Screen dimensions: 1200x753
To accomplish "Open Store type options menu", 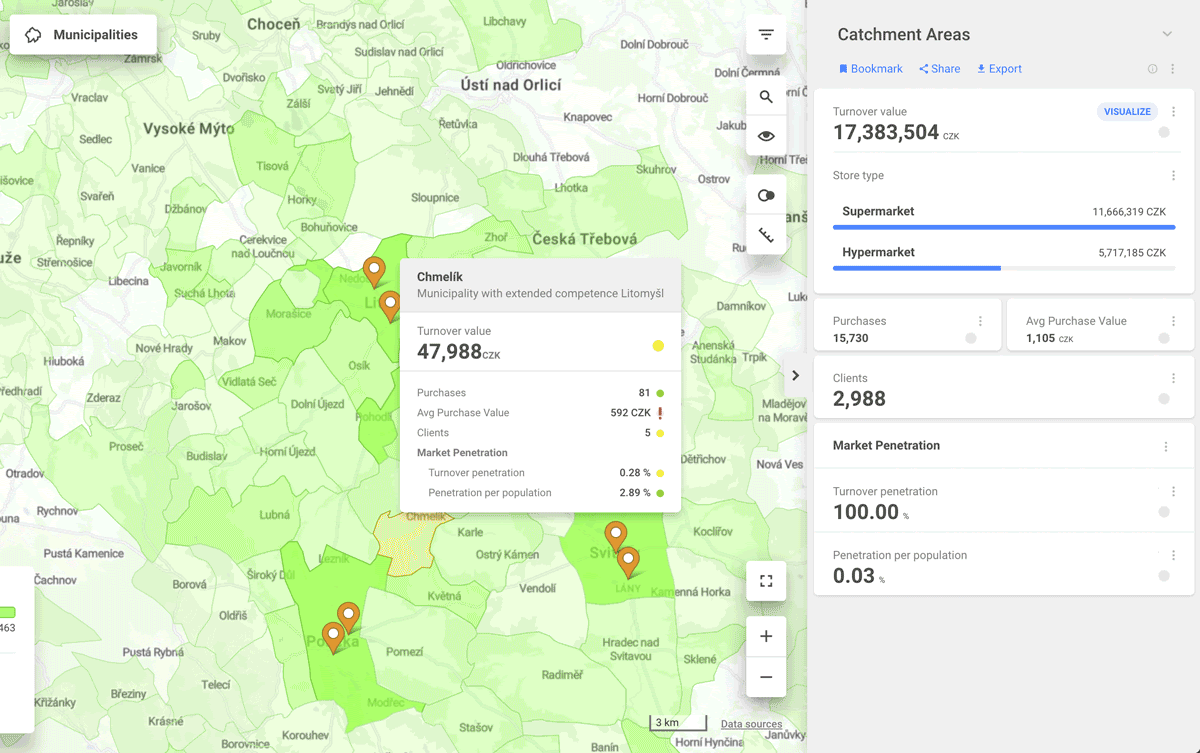I will click(1173, 176).
